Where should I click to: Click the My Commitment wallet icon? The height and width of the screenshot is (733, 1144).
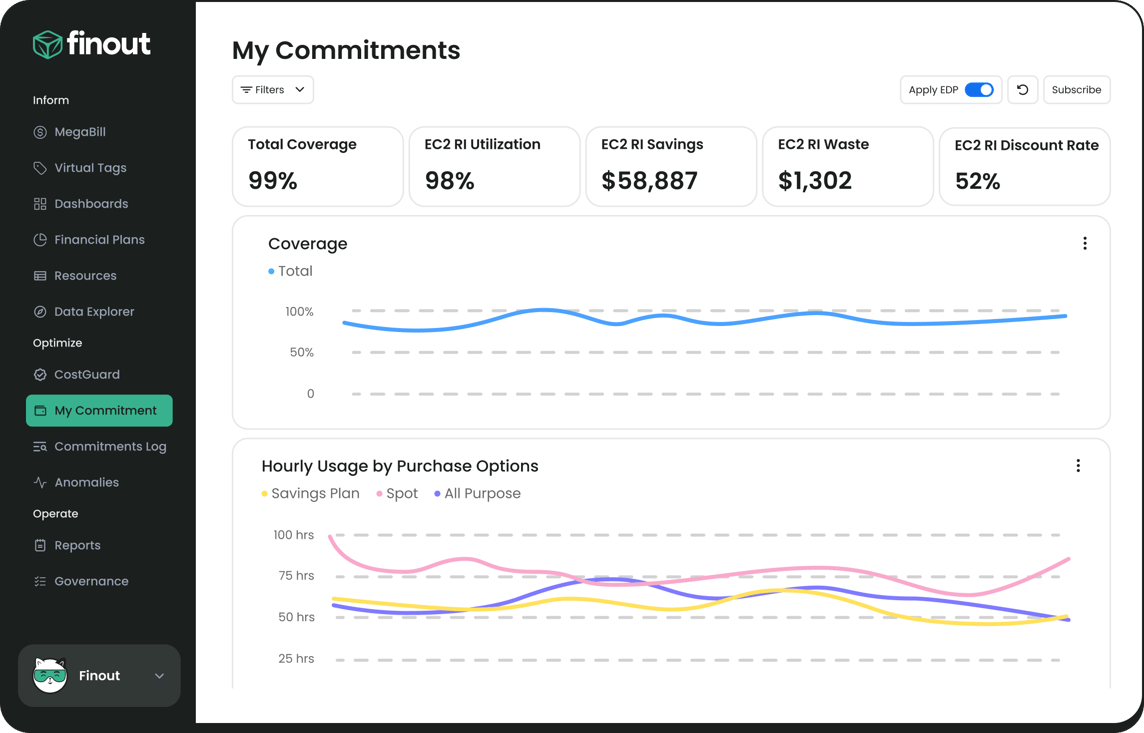pyautogui.click(x=40, y=411)
